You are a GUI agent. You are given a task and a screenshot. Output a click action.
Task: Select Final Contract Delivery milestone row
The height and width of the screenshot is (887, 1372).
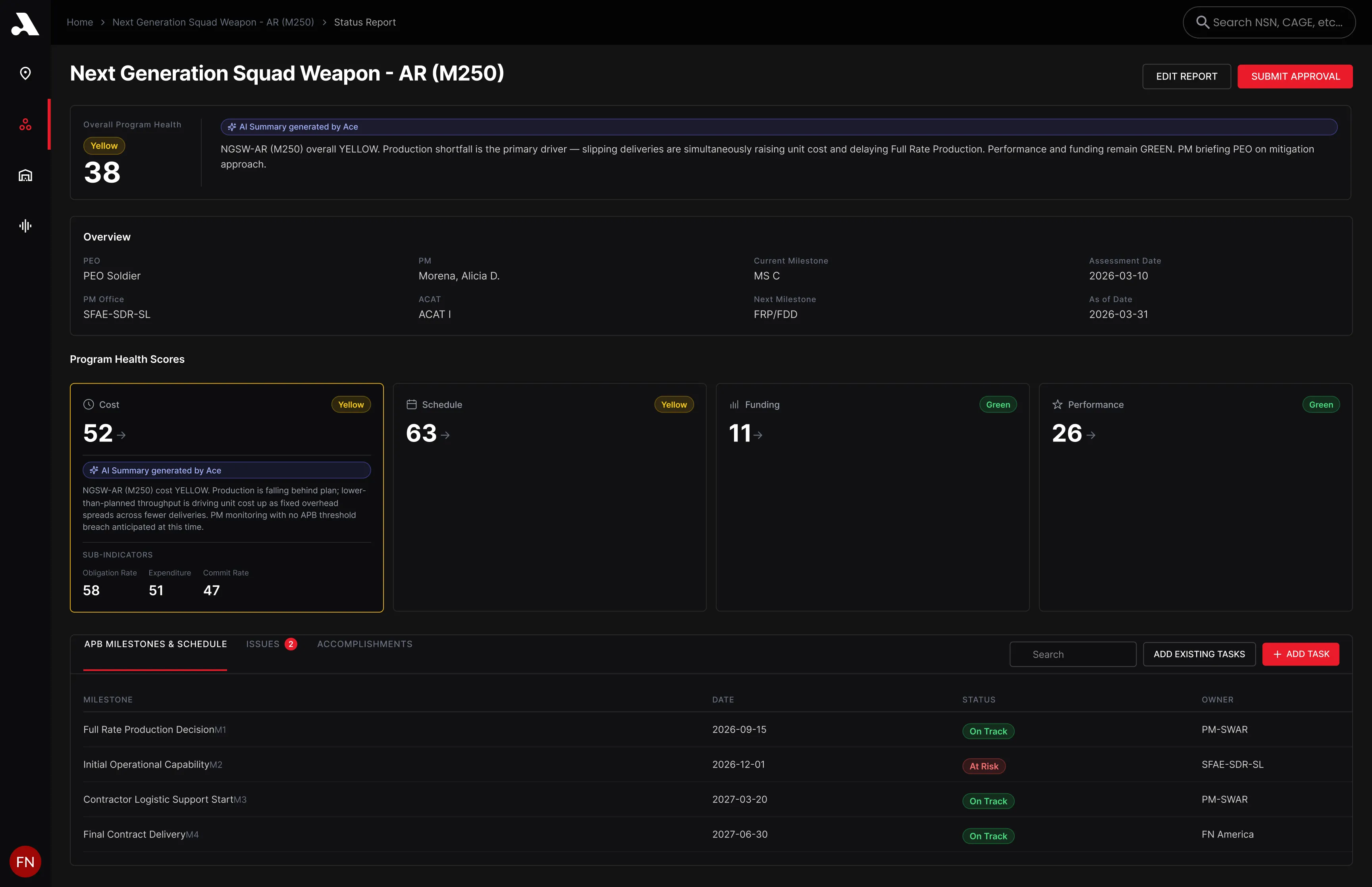[x=717, y=835]
